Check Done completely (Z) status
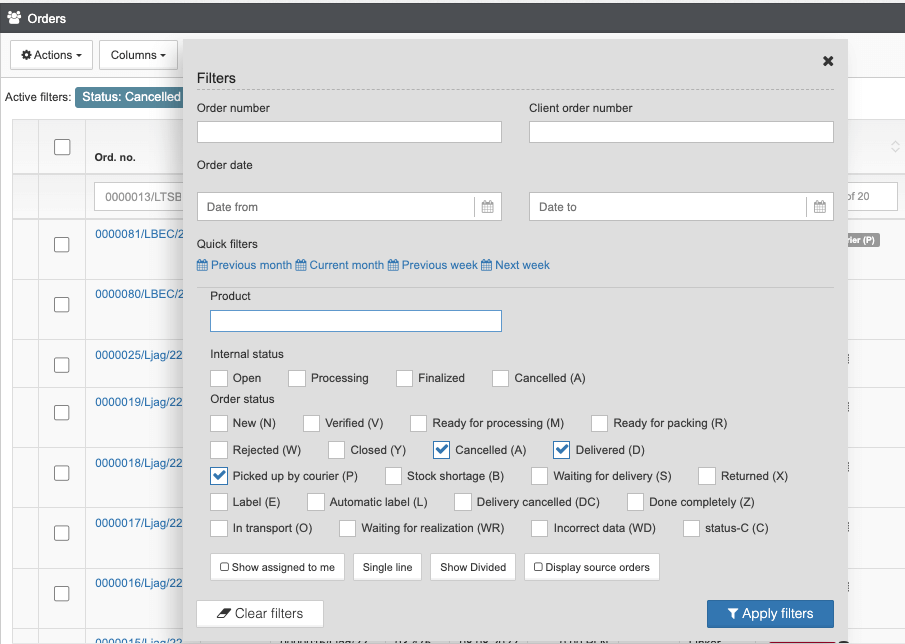Image resolution: width=905 pixels, height=644 pixels. tap(635, 502)
